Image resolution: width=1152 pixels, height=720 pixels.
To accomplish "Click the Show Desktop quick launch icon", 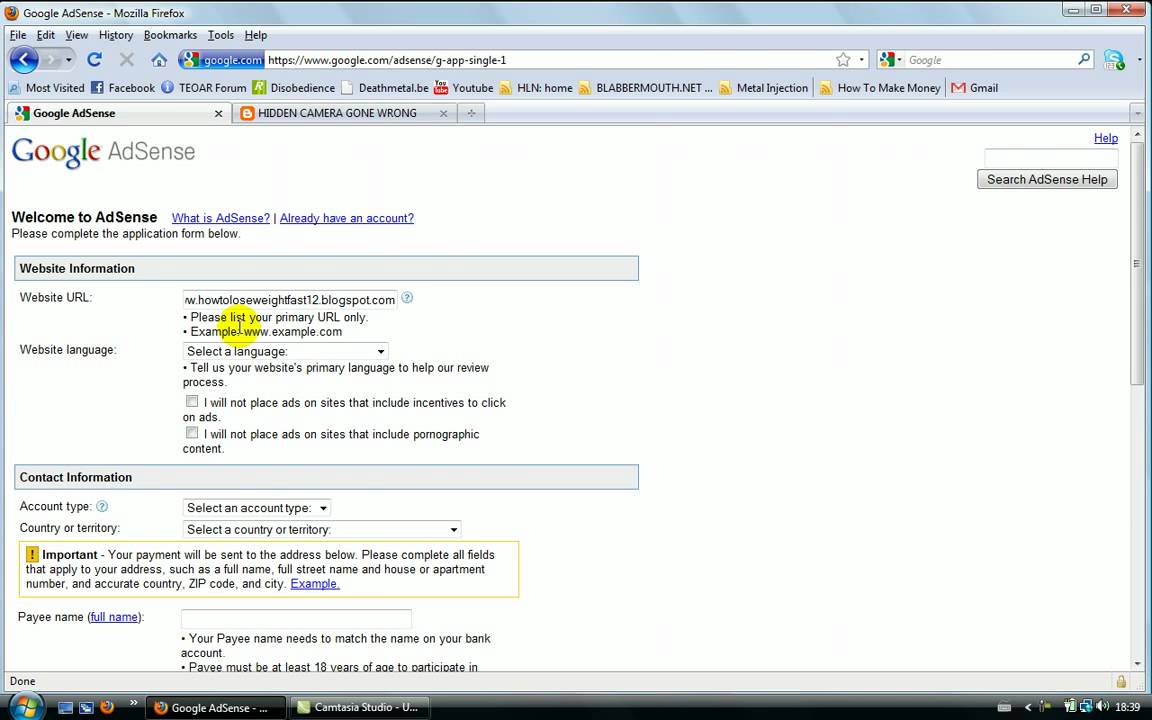I will 65,708.
